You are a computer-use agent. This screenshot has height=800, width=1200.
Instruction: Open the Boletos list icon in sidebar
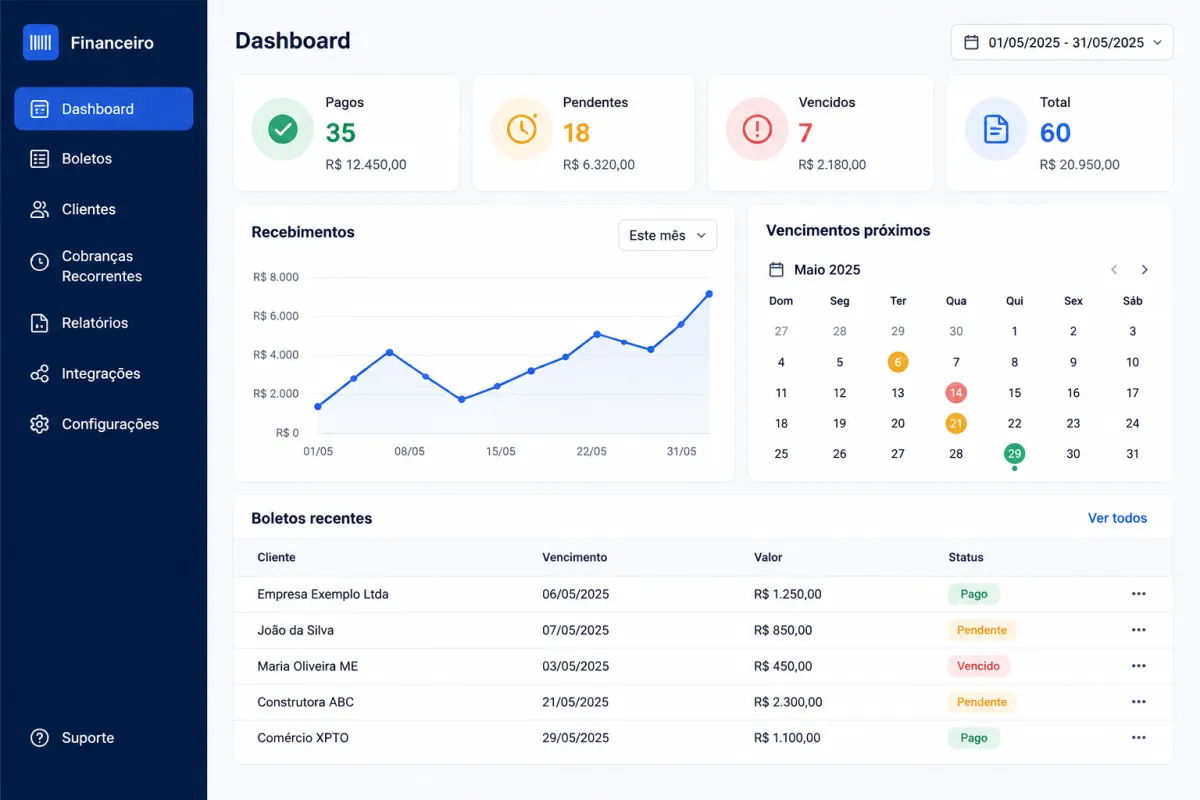click(40, 159)
